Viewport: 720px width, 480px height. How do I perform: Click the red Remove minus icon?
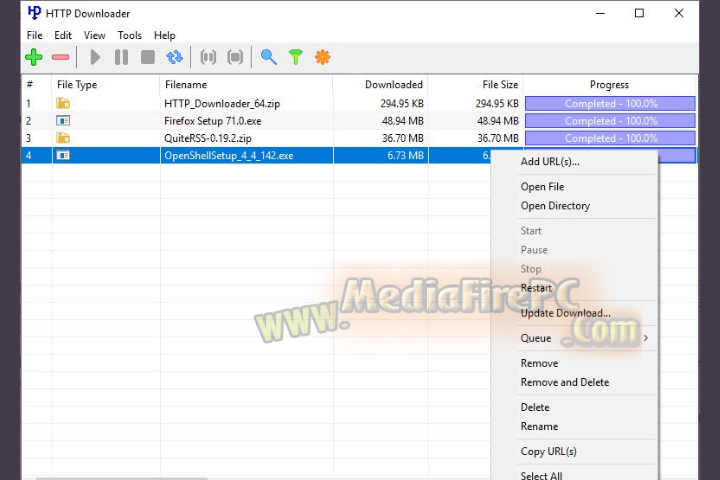[61, 57]
